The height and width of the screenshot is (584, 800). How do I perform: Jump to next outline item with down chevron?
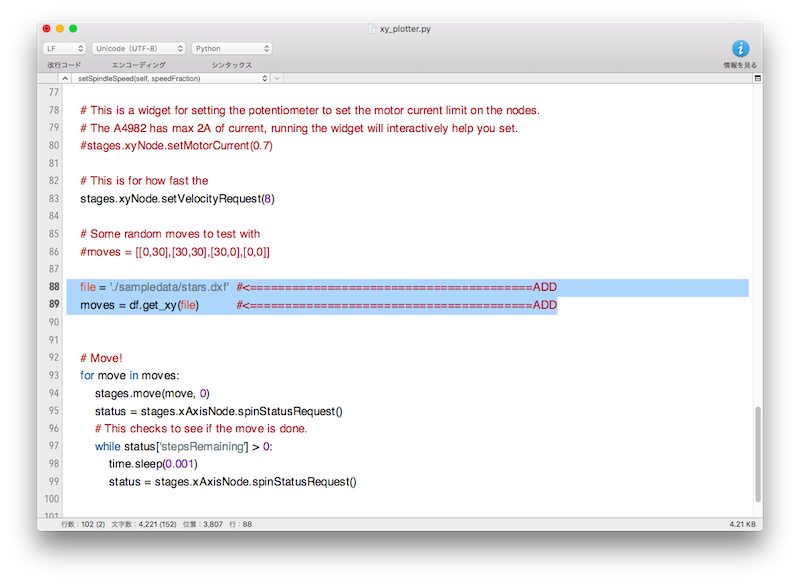click(277, 79)
